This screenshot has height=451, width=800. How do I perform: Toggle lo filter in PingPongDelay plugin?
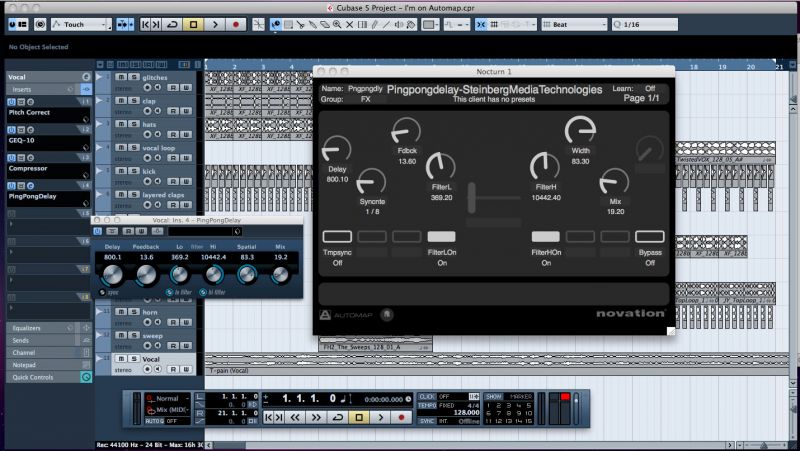[169, 292]
